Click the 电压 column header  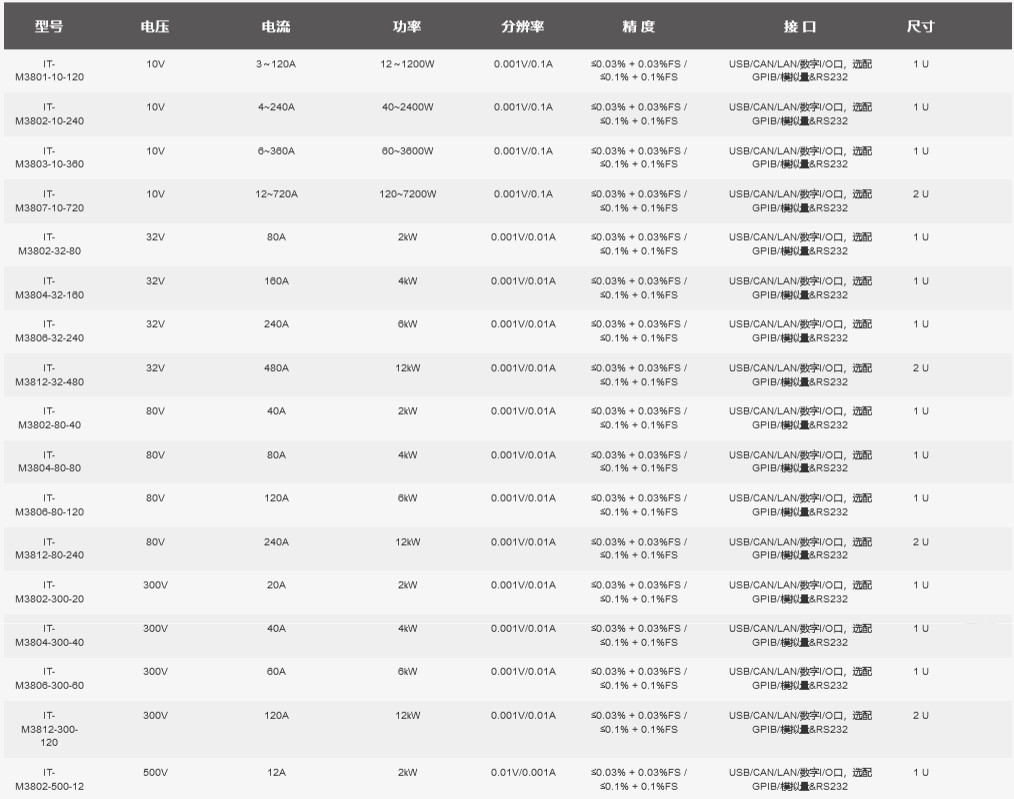[x=155, y=27]
